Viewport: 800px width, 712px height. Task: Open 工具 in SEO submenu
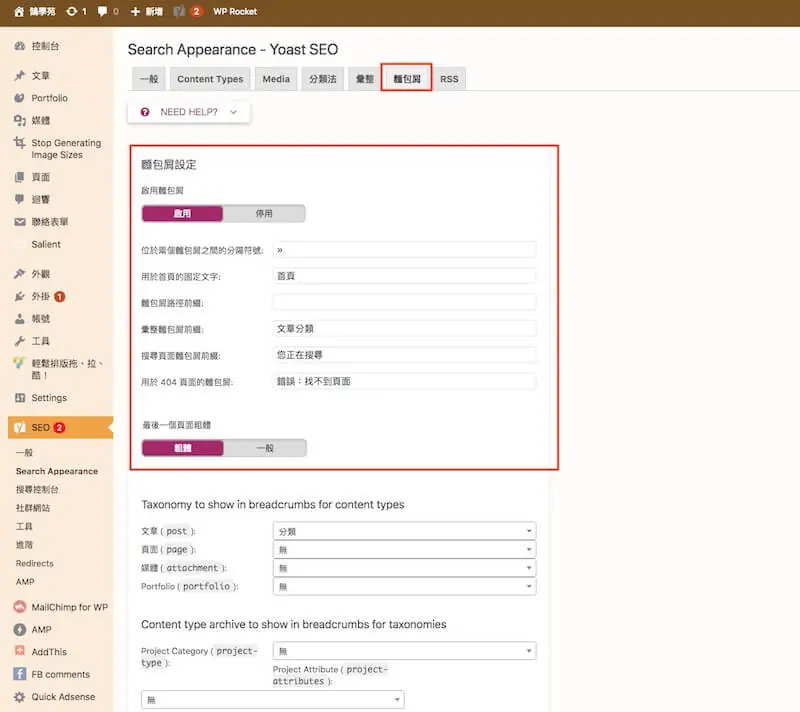tap(24, 526)
